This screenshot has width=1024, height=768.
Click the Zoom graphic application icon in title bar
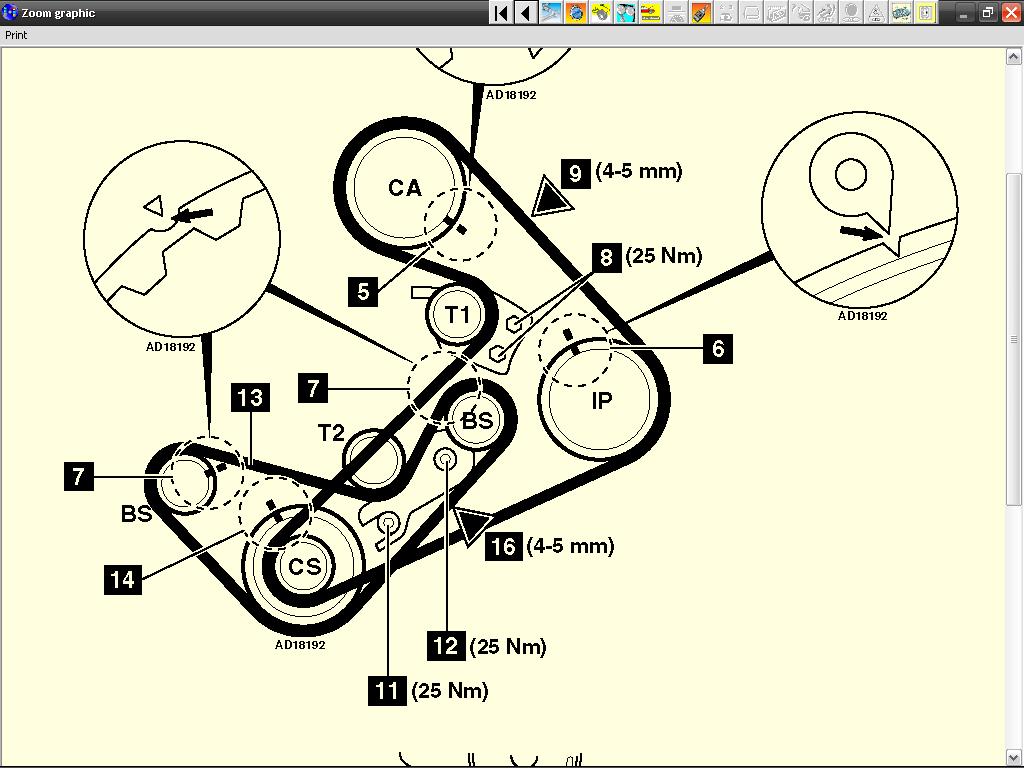pos(10,12)
